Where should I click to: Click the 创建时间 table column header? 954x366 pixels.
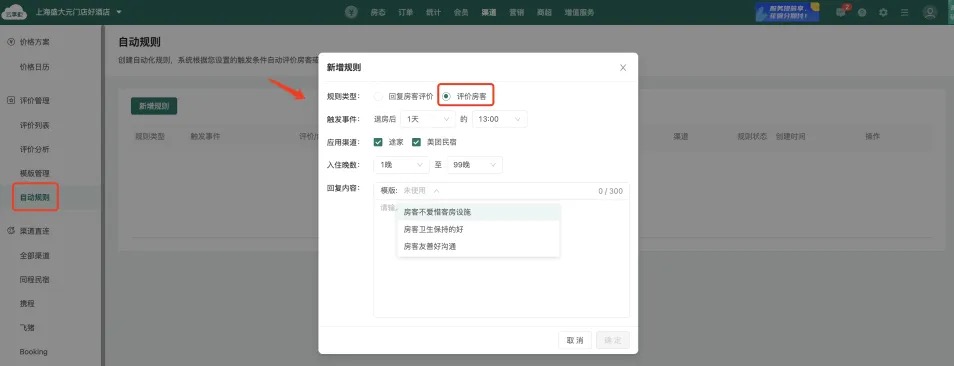coord(790,137)
